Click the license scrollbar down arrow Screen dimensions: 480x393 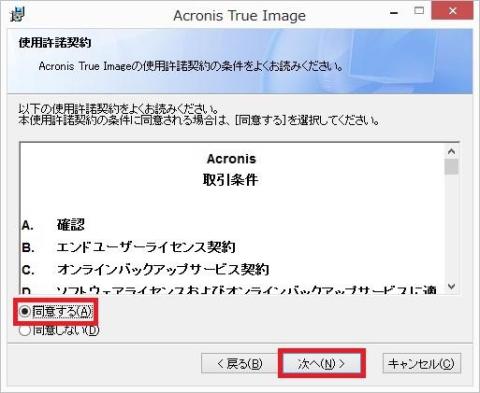pyautogui.click(x=452, y=286)
